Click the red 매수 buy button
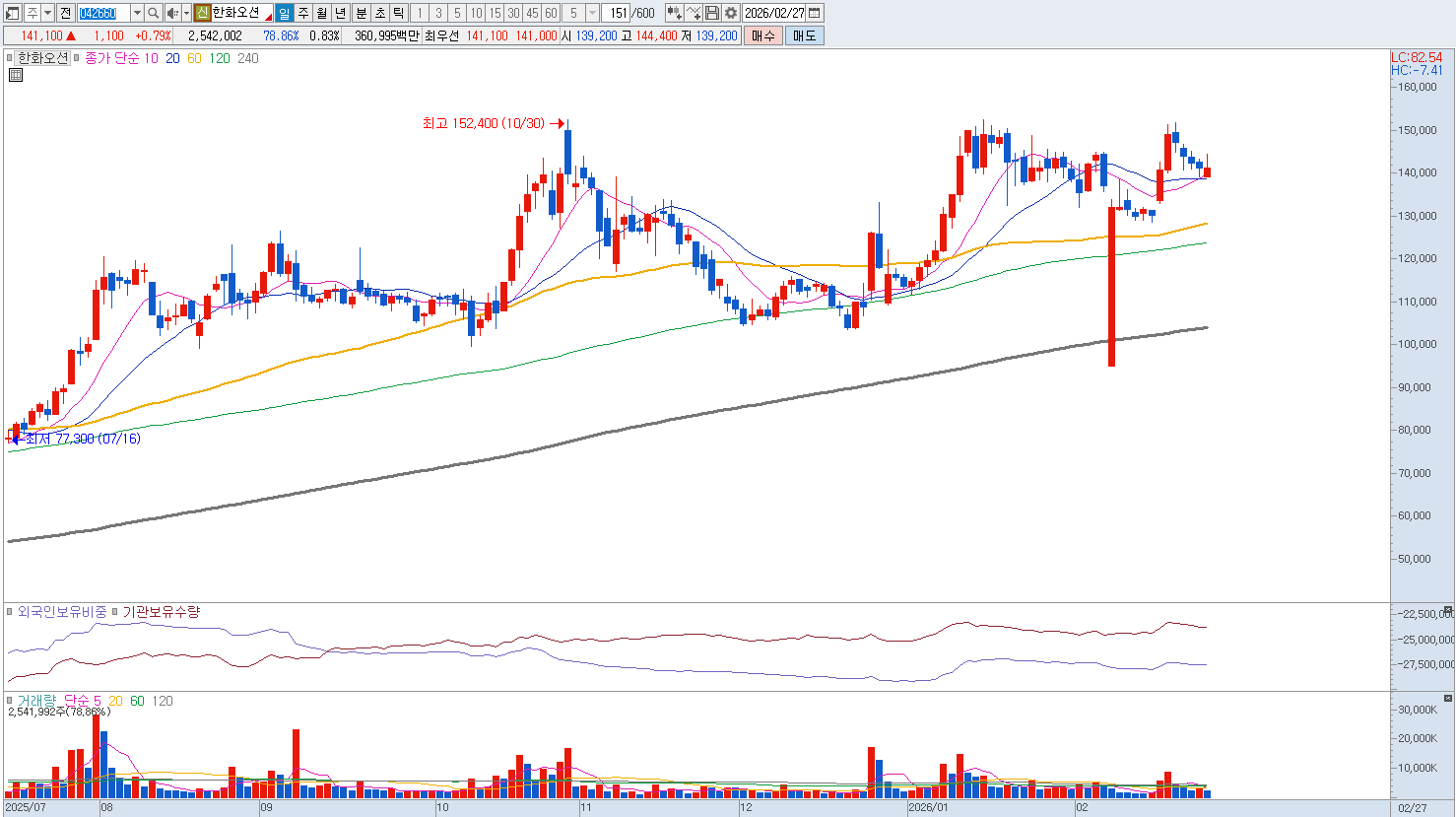 point(762,35)
